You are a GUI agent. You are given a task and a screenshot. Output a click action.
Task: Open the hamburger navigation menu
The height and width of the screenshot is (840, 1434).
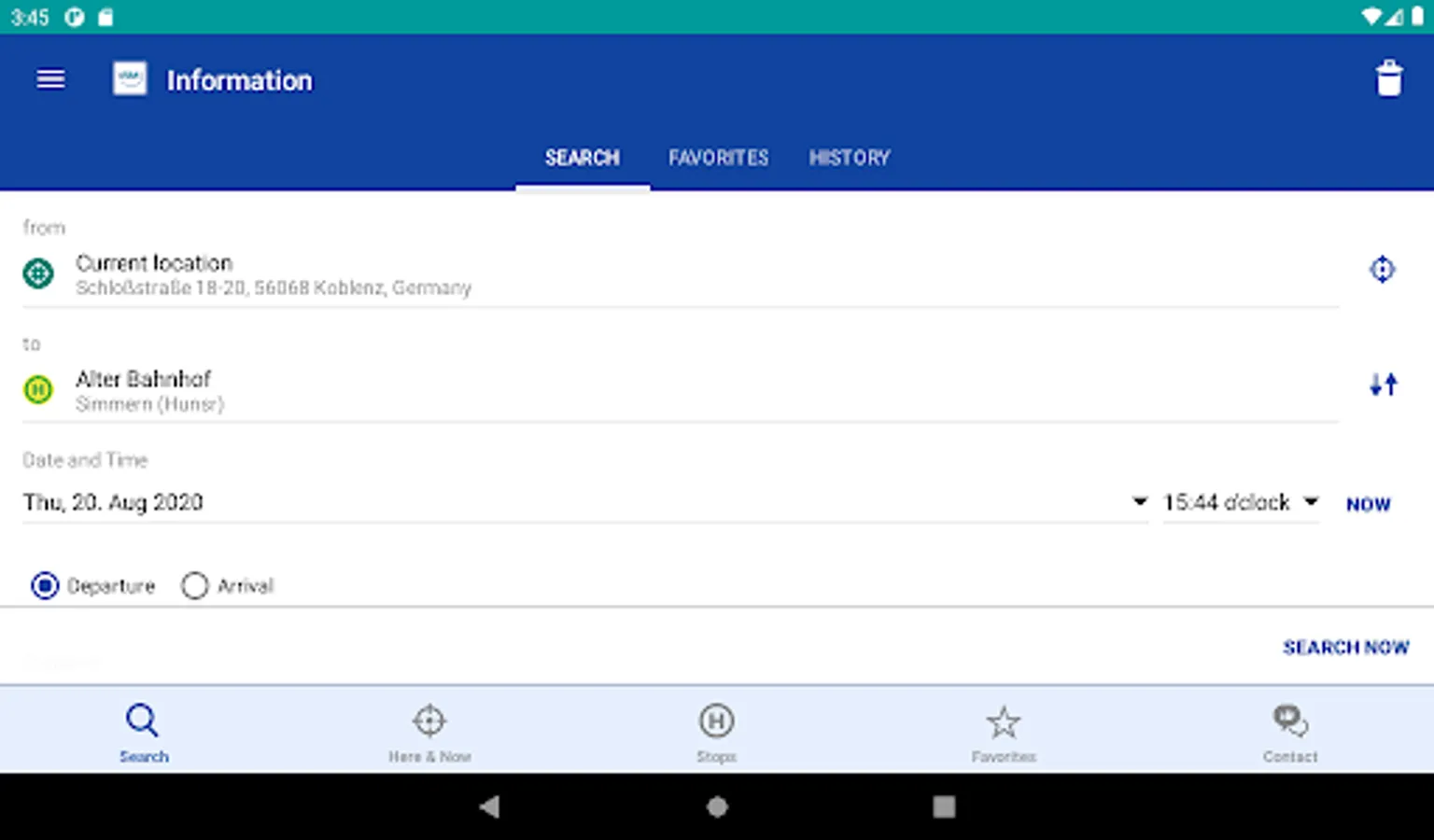click(50, 79)
